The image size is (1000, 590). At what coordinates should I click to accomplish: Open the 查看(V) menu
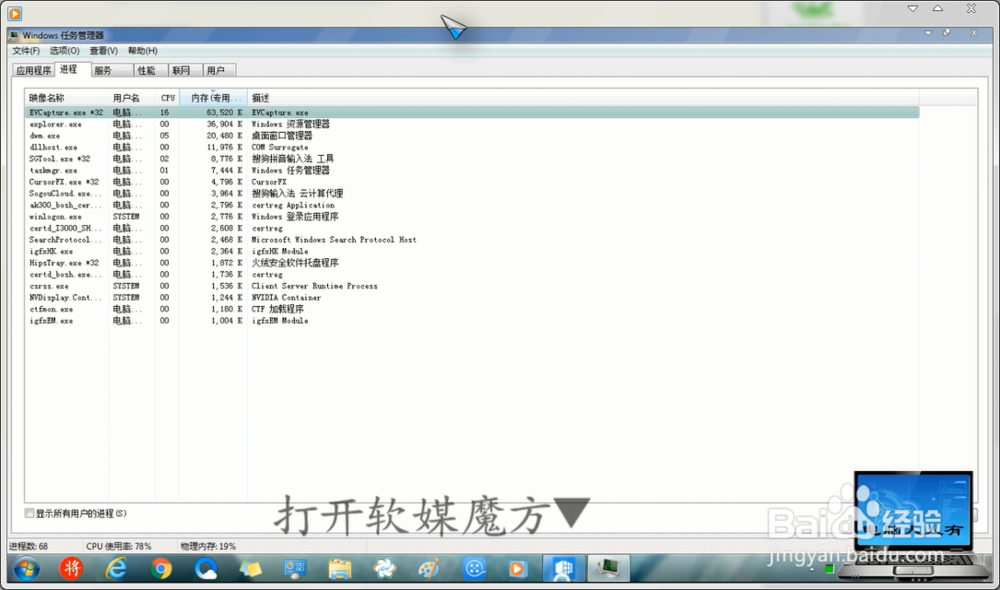pos(103,50)
